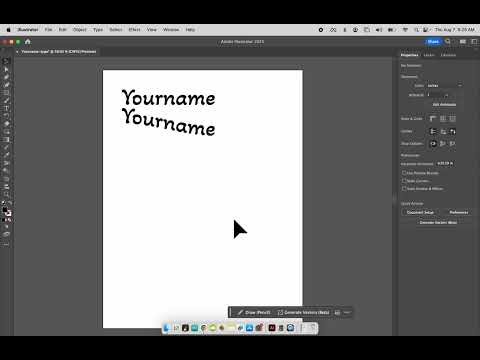Viewport: 480px width, 360px height.
Task: Toggle second Snap Options icon
Action: tap(443, 144)
